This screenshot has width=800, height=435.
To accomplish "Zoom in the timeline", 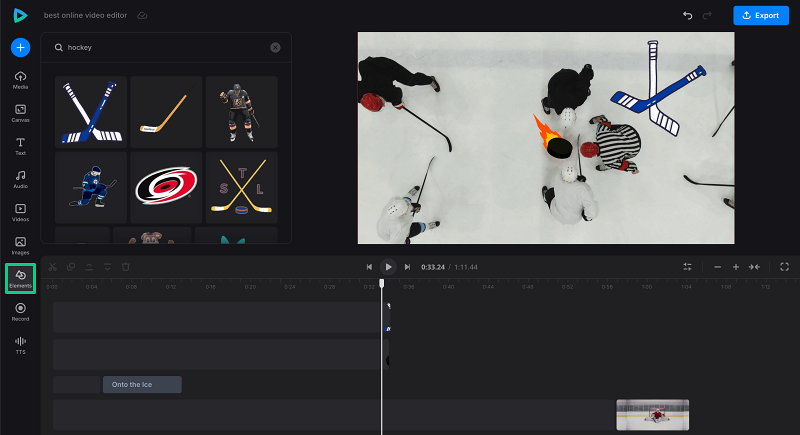I will 736,267.
